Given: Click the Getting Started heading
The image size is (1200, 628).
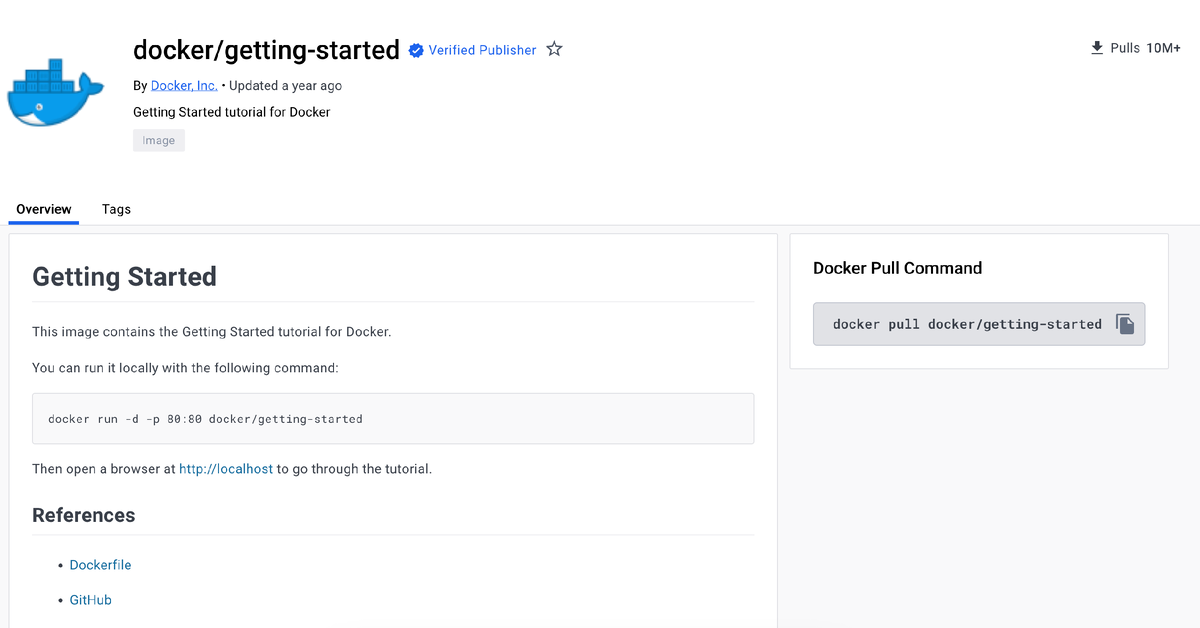Looking at the screenshot, I should pos(124,277).
